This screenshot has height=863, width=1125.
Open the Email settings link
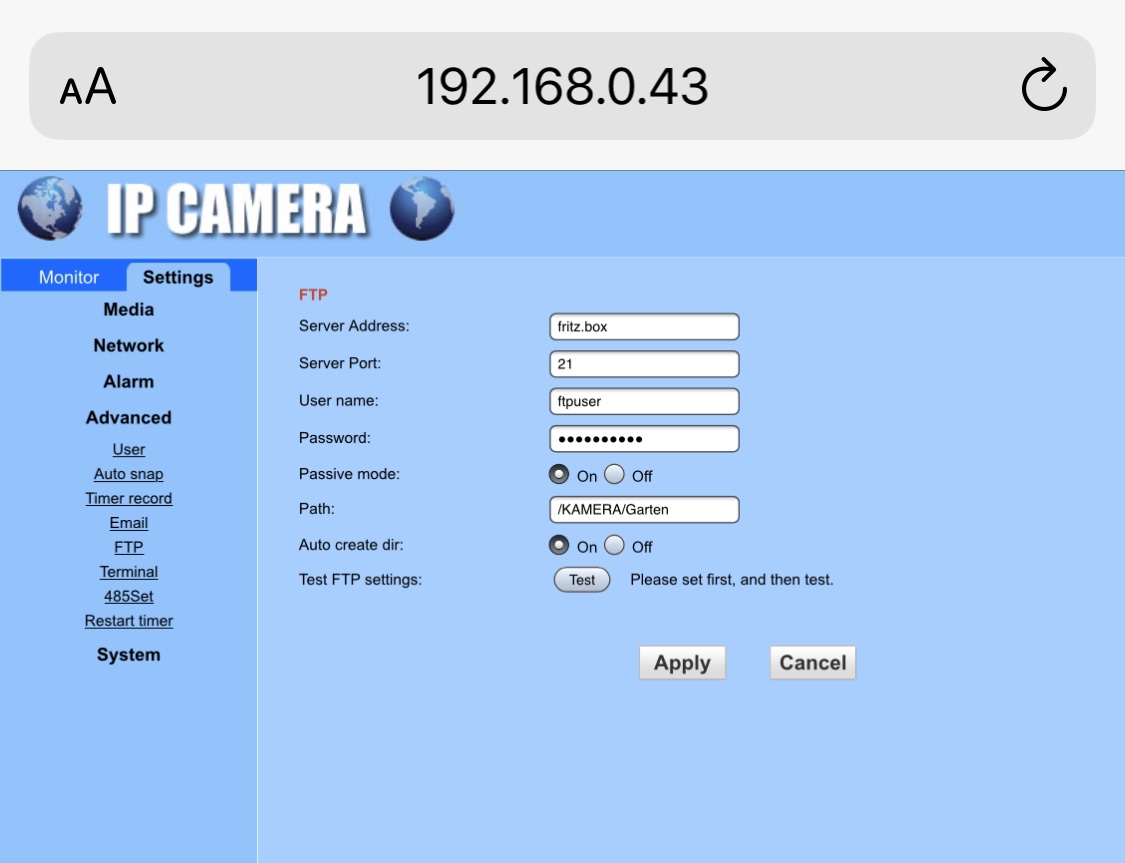click(129, 523)
